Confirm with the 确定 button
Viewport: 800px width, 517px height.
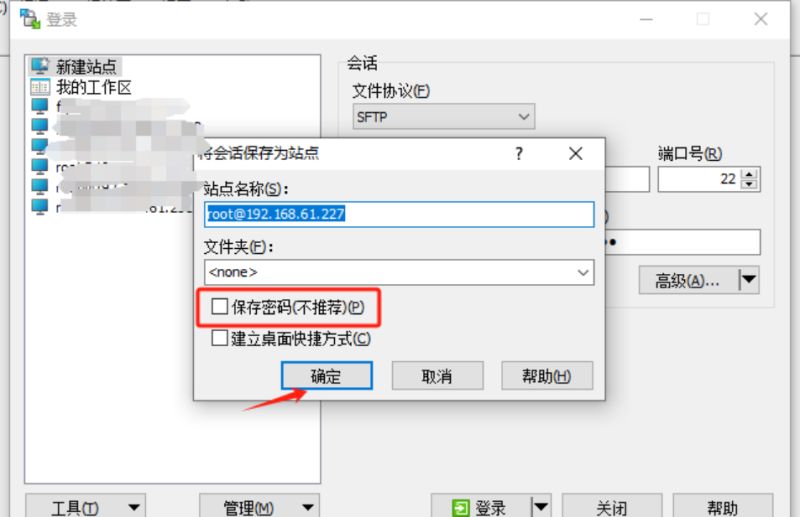[327, 376]
